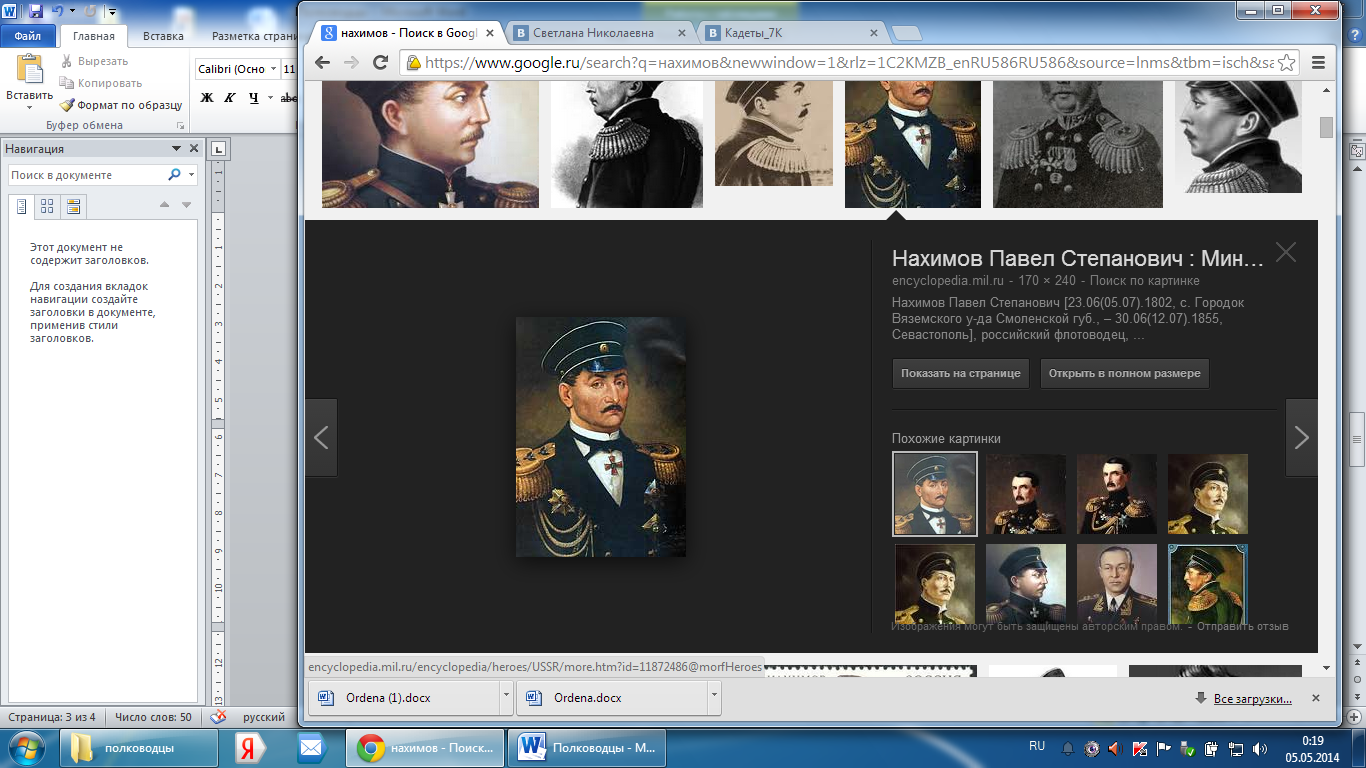Viewport: 1366px width, 768px height.
Task: Undo the last action in Word
Action: pos(57,12)
